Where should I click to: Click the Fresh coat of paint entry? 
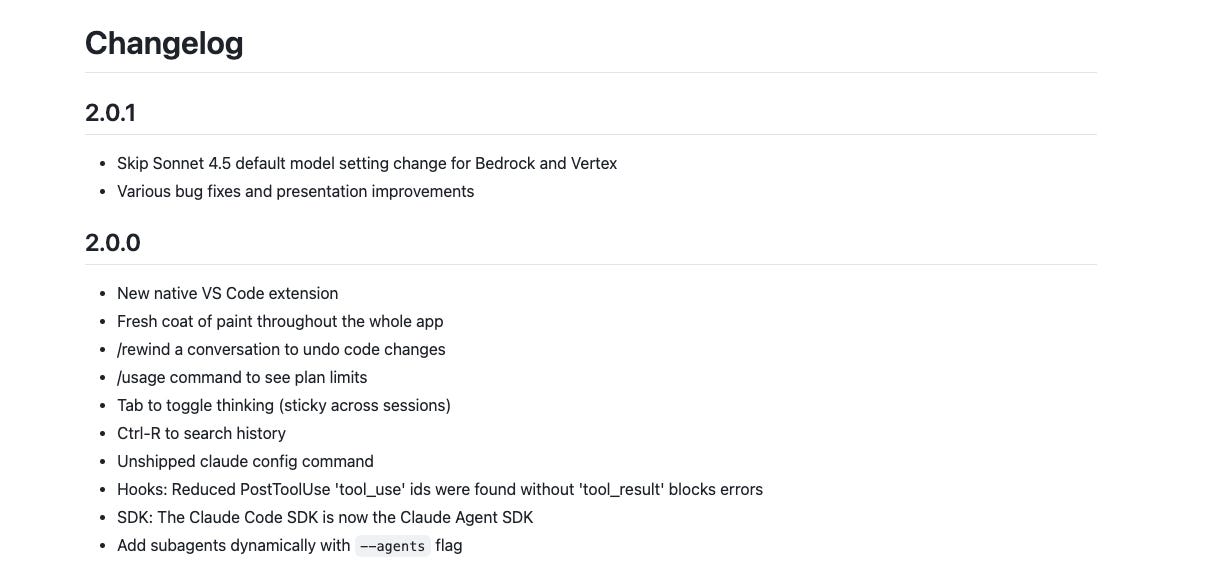click(x=279, y=321)
